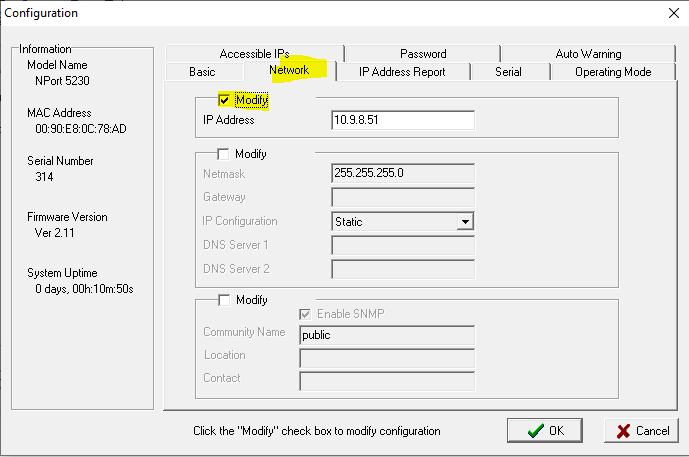This screenshot has height=457, width=689.
Task: Toggle the Enable SNMP checkbox
Action: [x=305, y=314]
